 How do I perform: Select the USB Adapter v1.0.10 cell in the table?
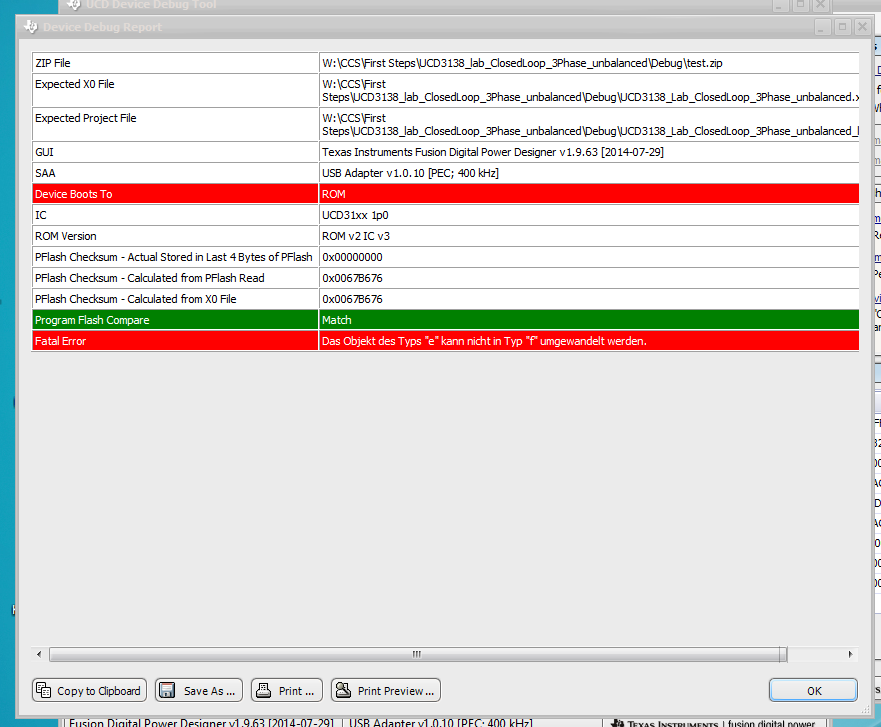[x=589, y=173]
